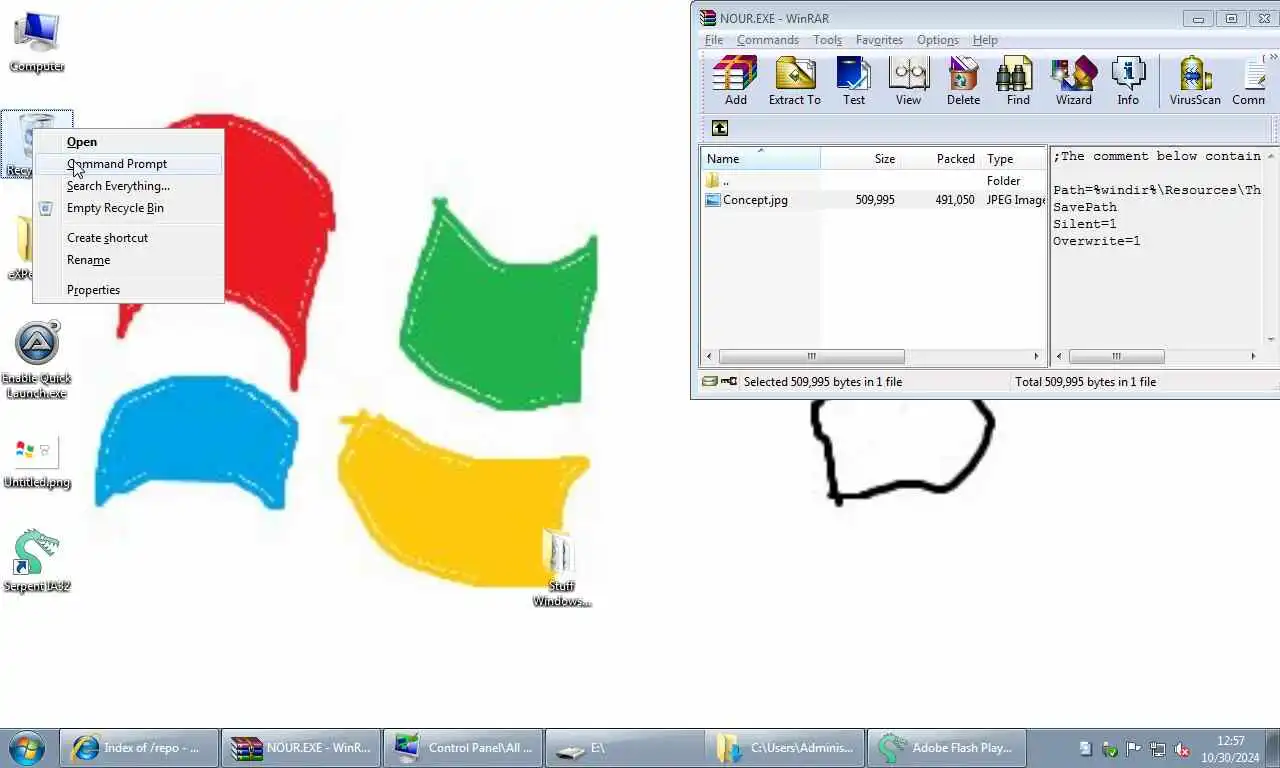Click the Action Center flag tray icon

click(x=1134, y=749)
